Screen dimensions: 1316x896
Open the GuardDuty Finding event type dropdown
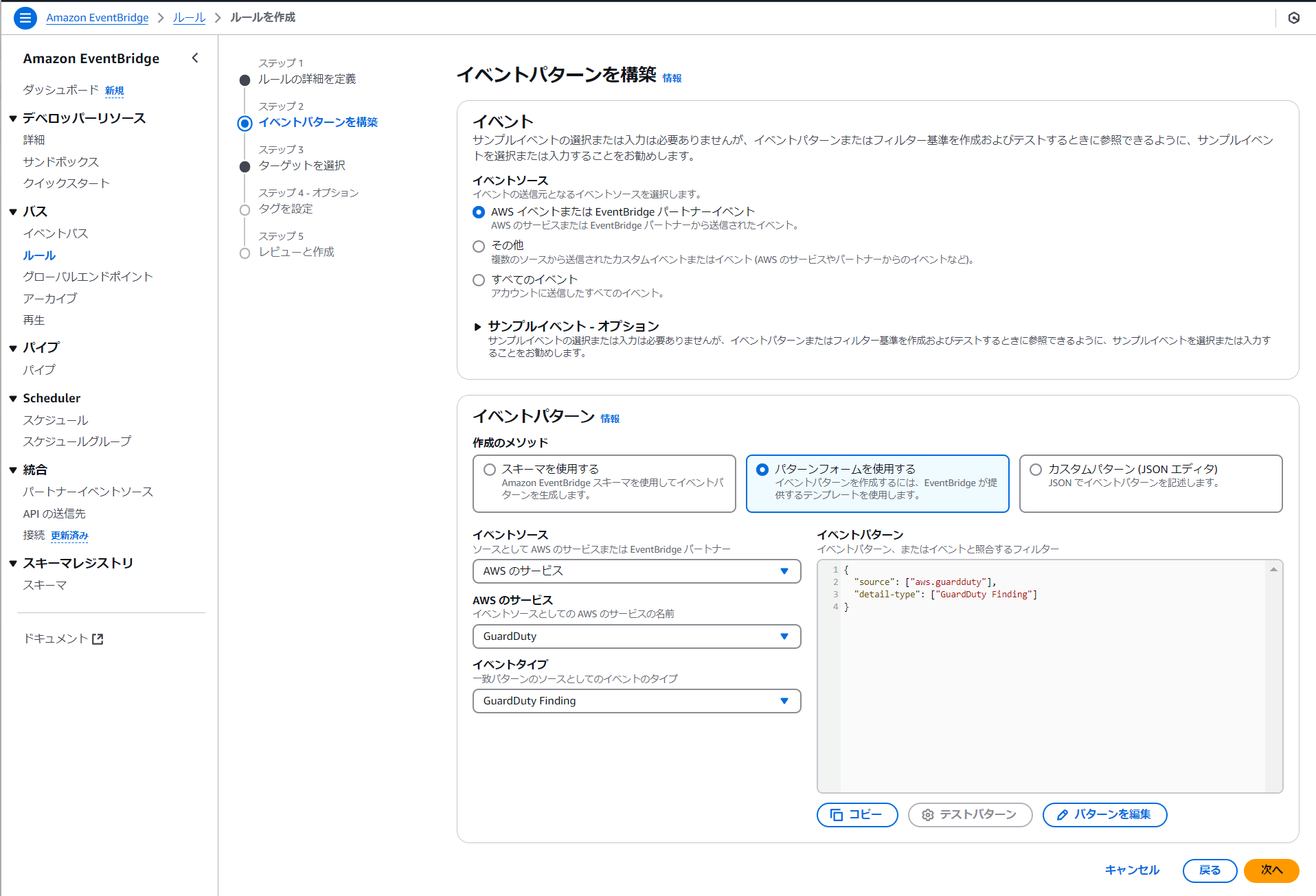[x=637, y=701]
